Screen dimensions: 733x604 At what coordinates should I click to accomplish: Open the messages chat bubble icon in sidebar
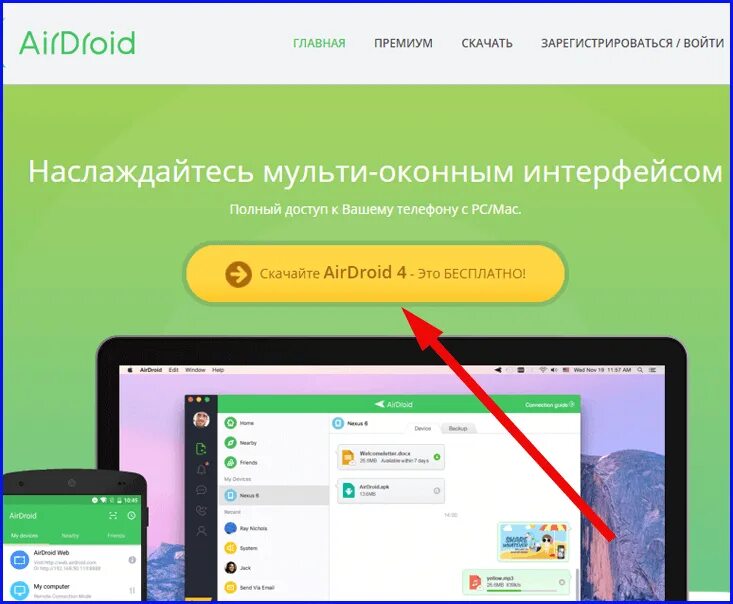(x=201, y=490)
